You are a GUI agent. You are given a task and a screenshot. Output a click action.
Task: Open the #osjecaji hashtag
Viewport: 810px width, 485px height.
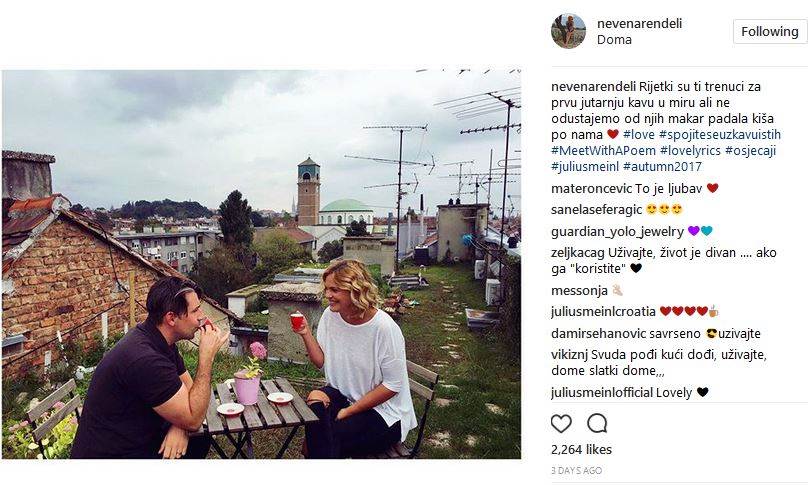click(752, 150)
